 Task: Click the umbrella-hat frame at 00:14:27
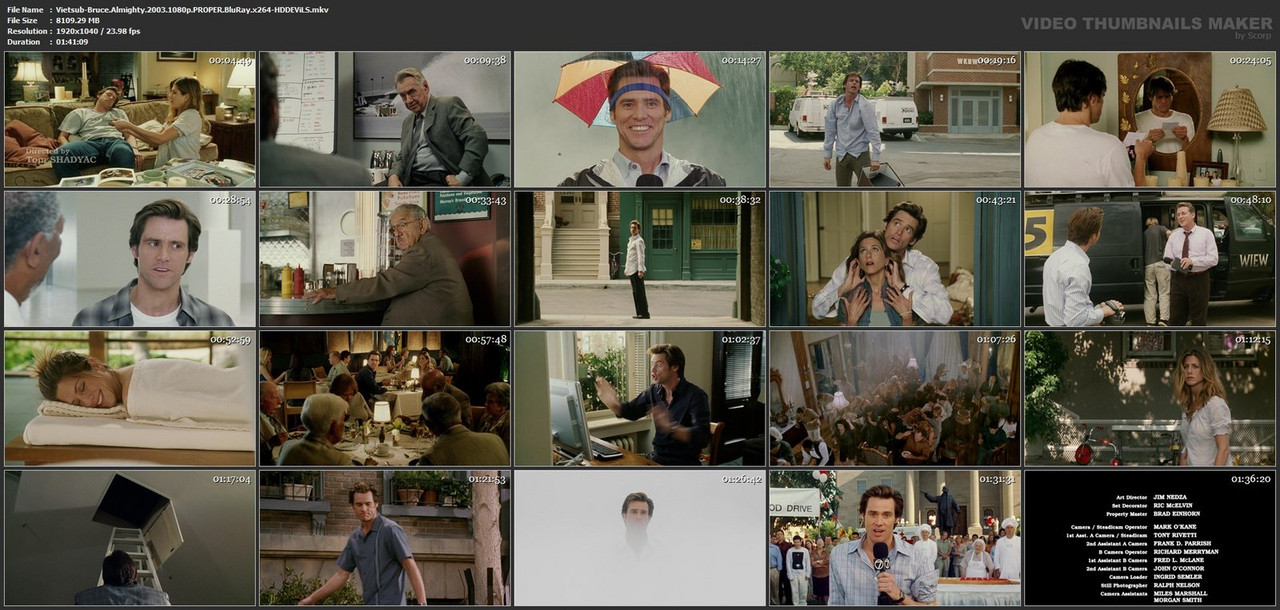coord(640,119)
